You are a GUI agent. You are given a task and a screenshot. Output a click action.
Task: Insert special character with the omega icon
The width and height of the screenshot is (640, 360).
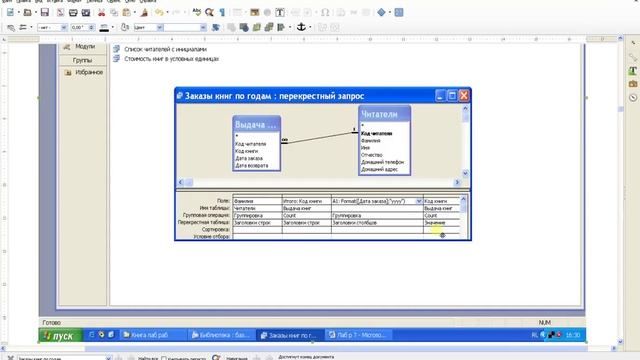(325, 13)
